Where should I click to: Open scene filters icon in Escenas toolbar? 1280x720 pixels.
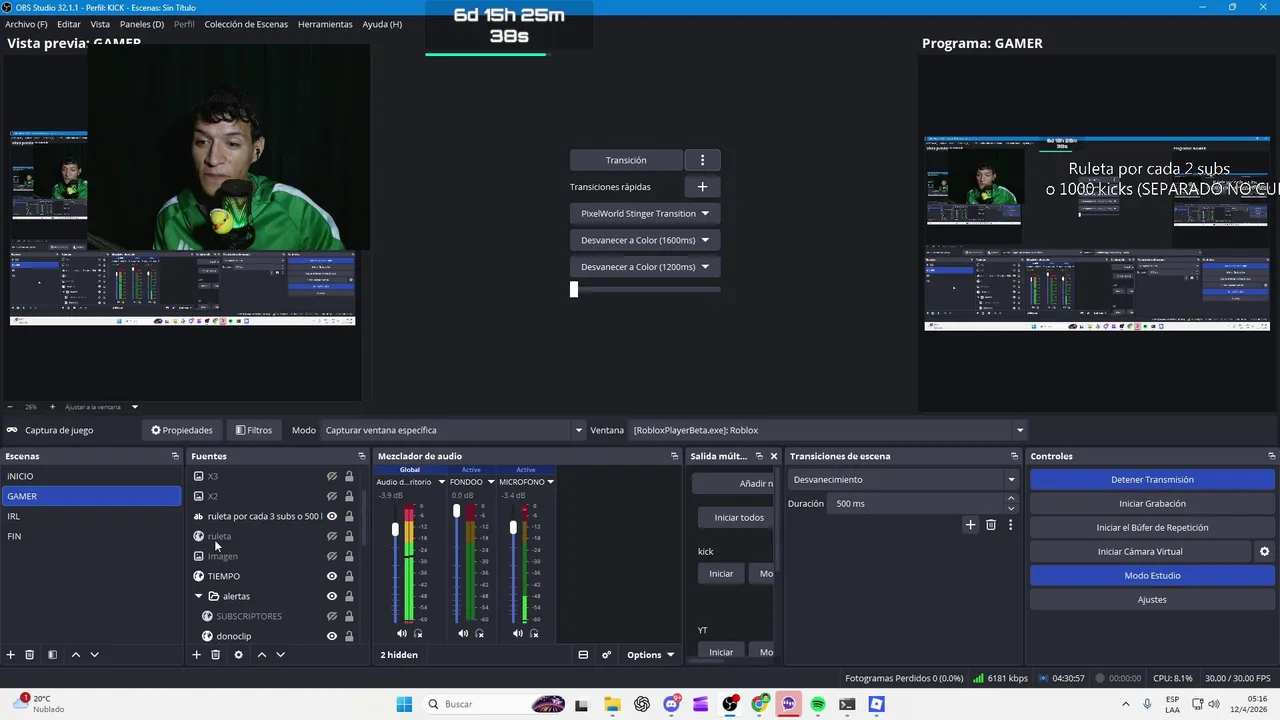[x=52, y=655]
